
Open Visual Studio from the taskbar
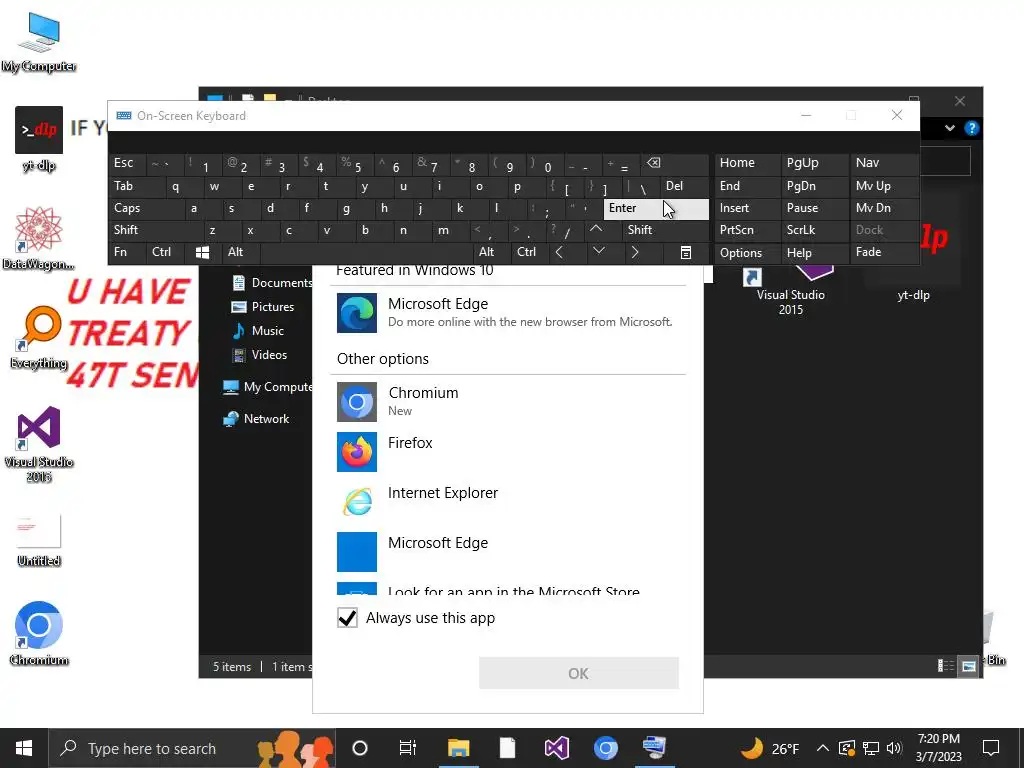point(556,748)
